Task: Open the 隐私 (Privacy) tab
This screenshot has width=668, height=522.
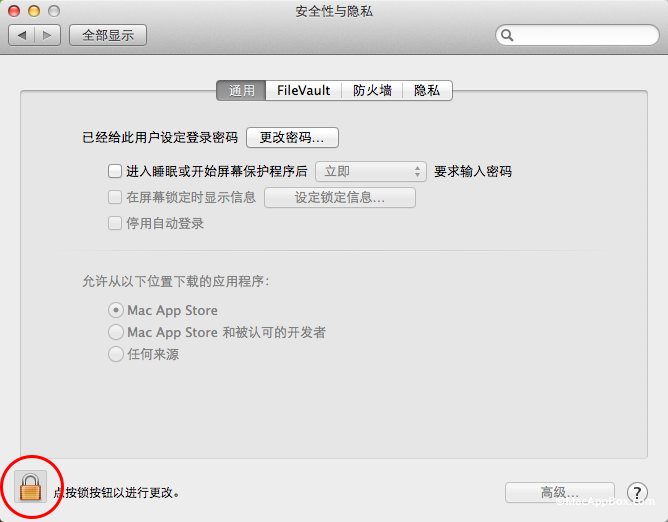Action: tap(427, 91)
